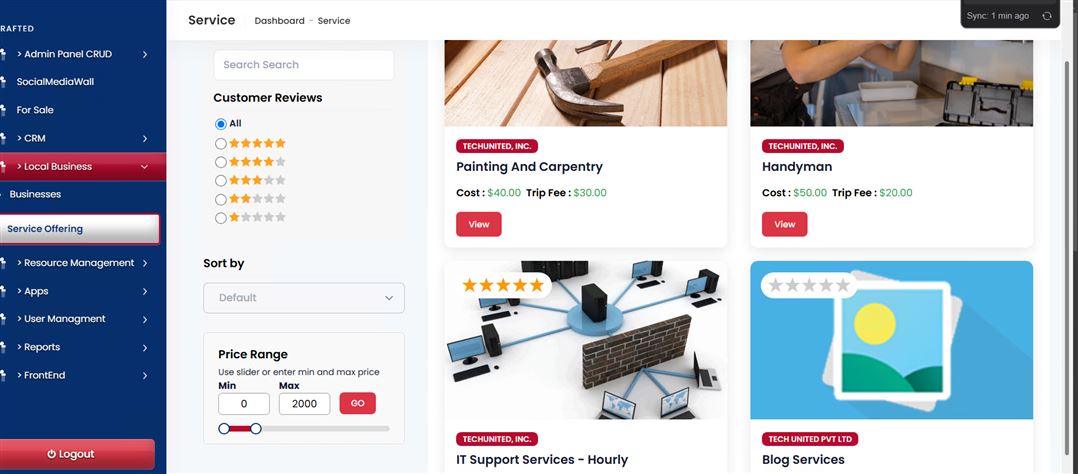
Task: Click the power icon on the Logout button
Action: (51, 454)
